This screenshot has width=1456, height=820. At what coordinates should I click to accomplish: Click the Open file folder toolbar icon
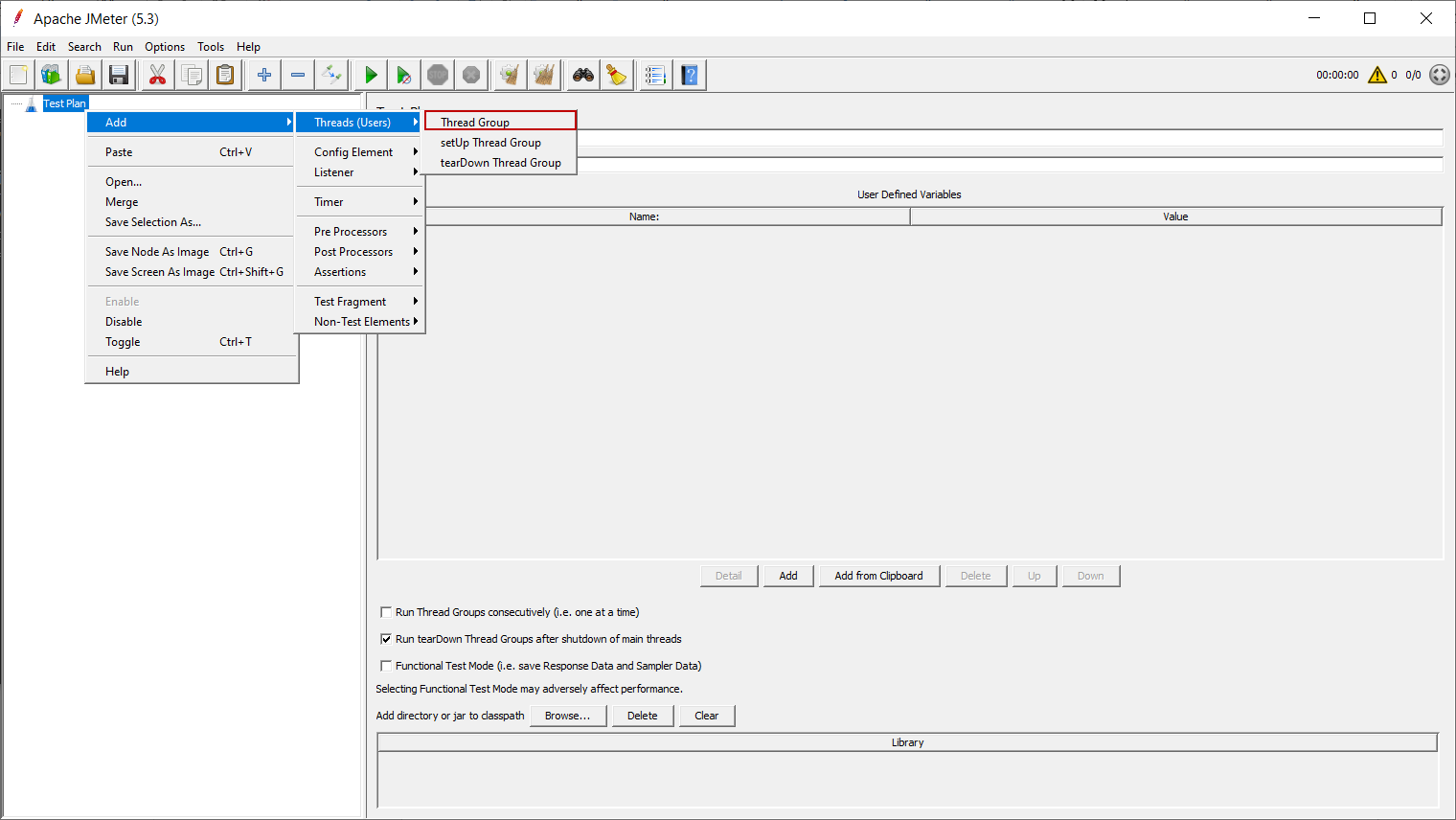click(x=85, y=75)
